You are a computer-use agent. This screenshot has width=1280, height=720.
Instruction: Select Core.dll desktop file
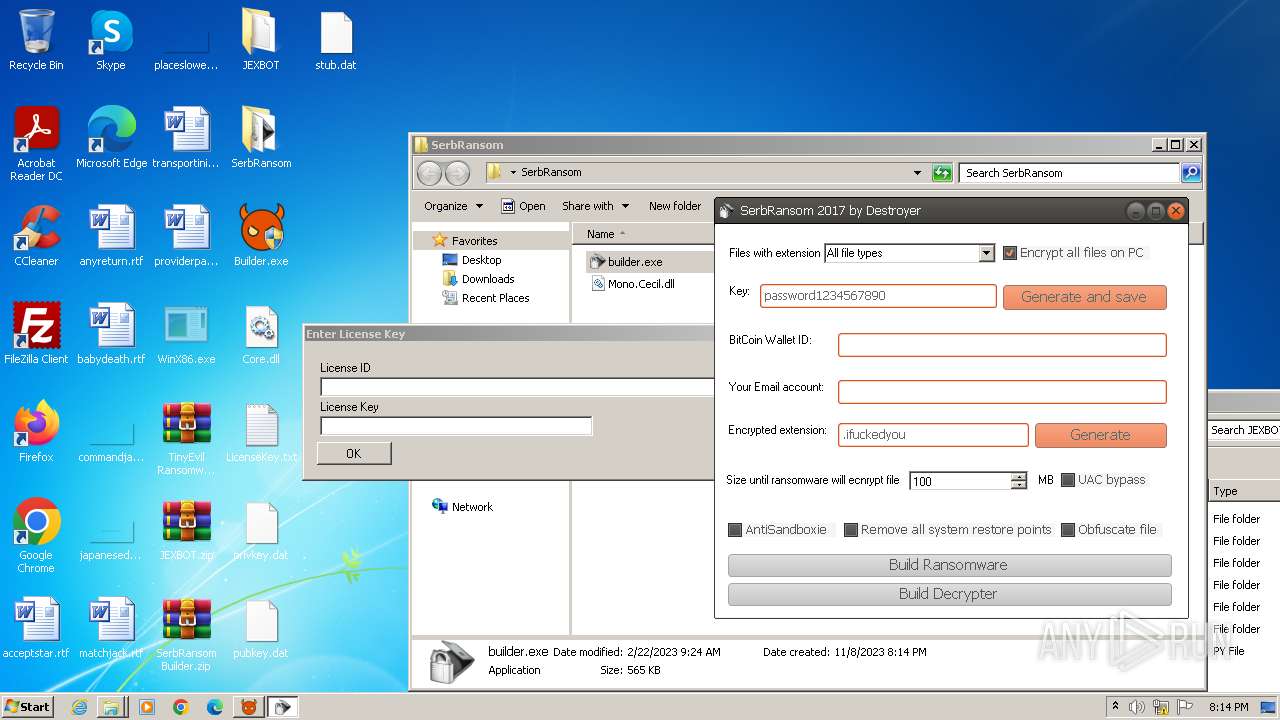coord(261,334)
